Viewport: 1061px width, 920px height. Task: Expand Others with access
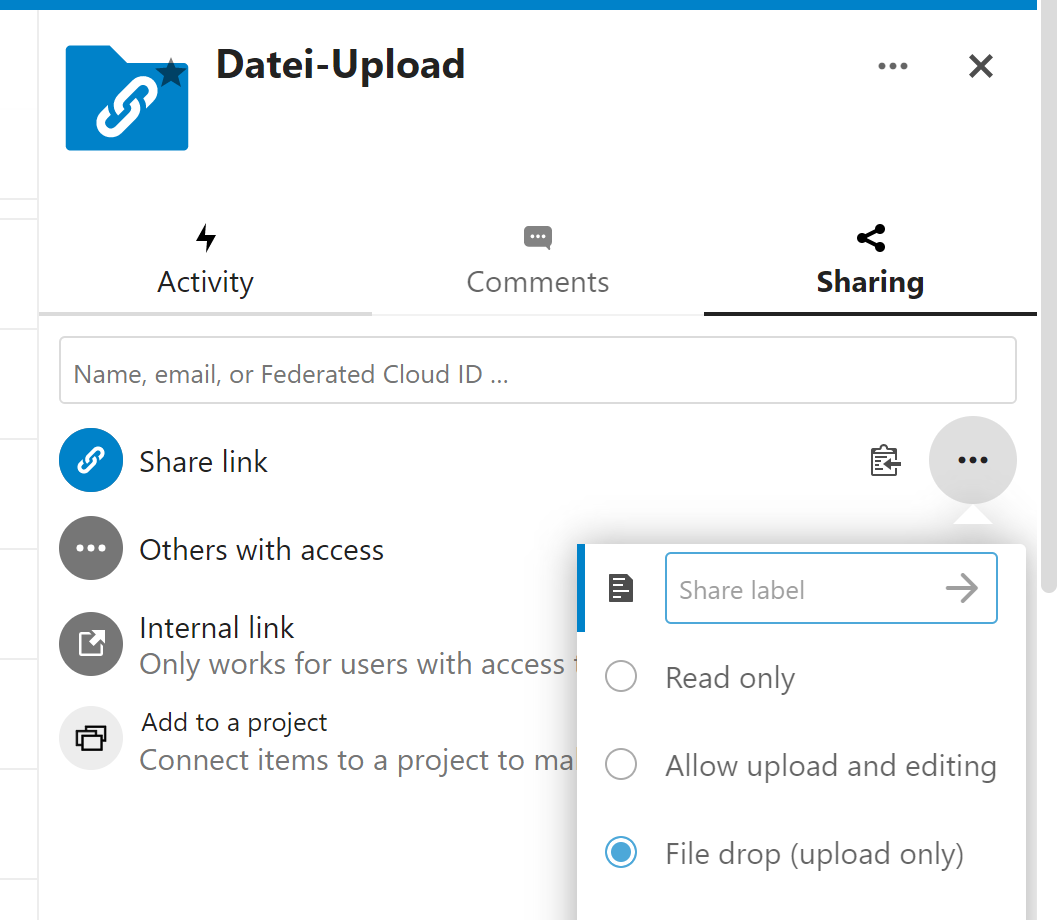[x=261, y=550]
